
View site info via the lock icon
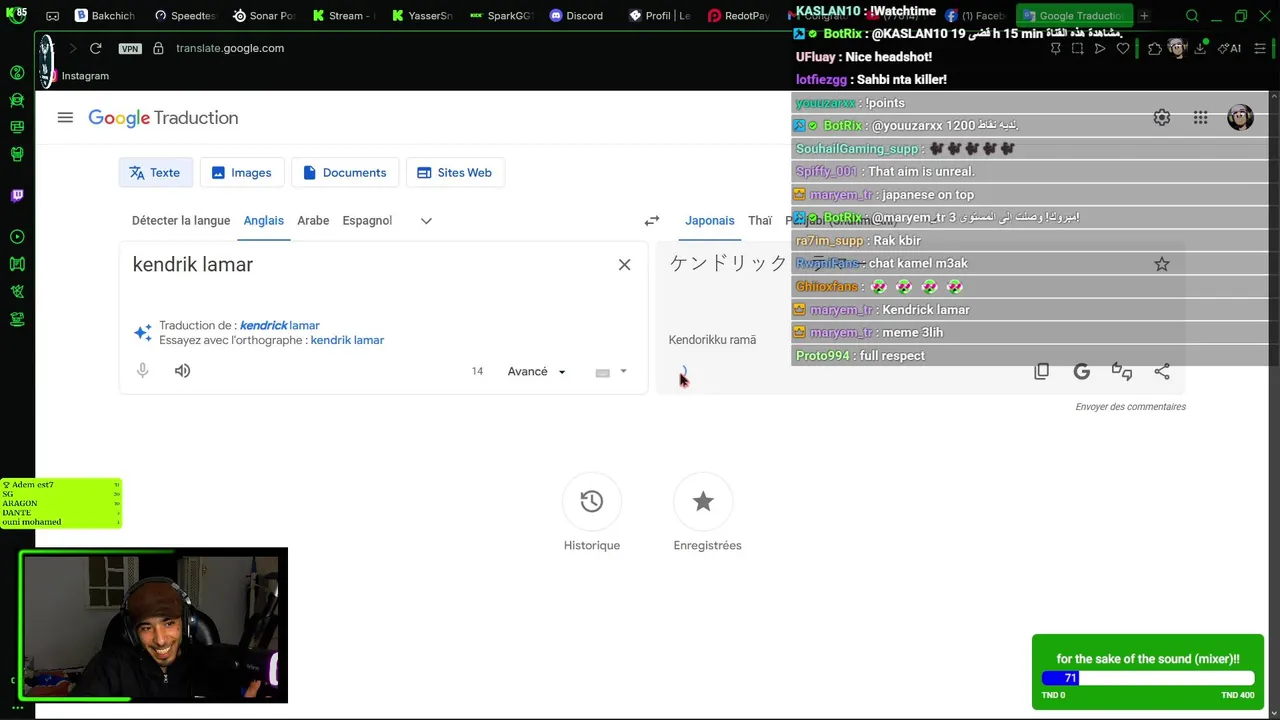[158, 48]
